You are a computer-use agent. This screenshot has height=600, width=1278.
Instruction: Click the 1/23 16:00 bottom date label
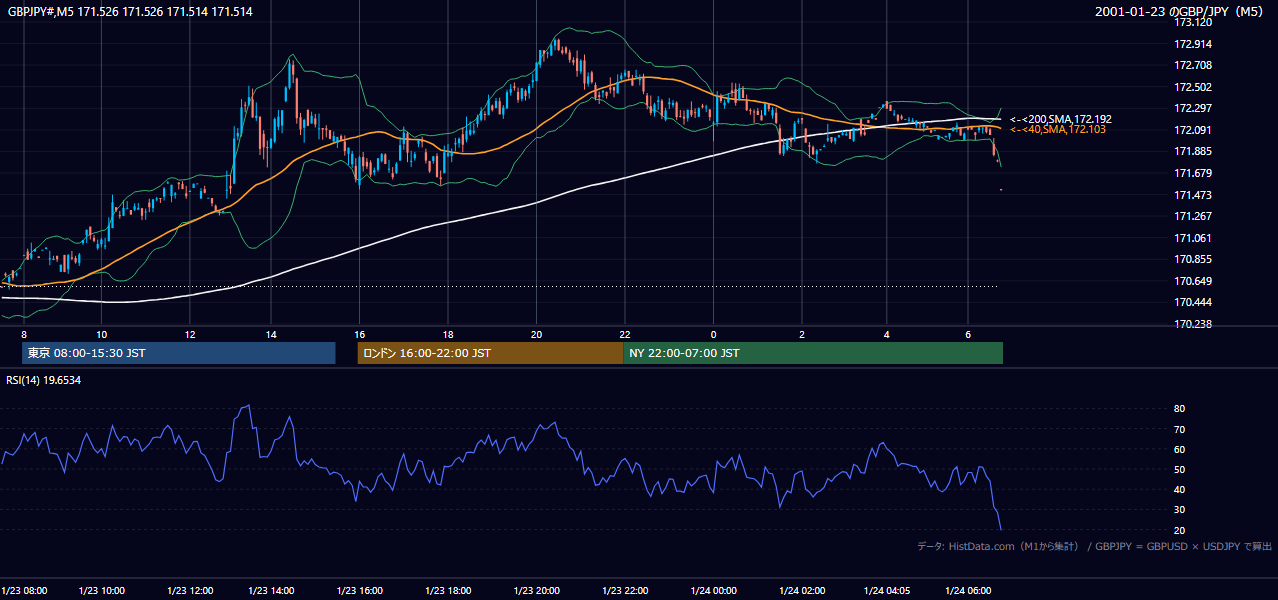(360, 591)
